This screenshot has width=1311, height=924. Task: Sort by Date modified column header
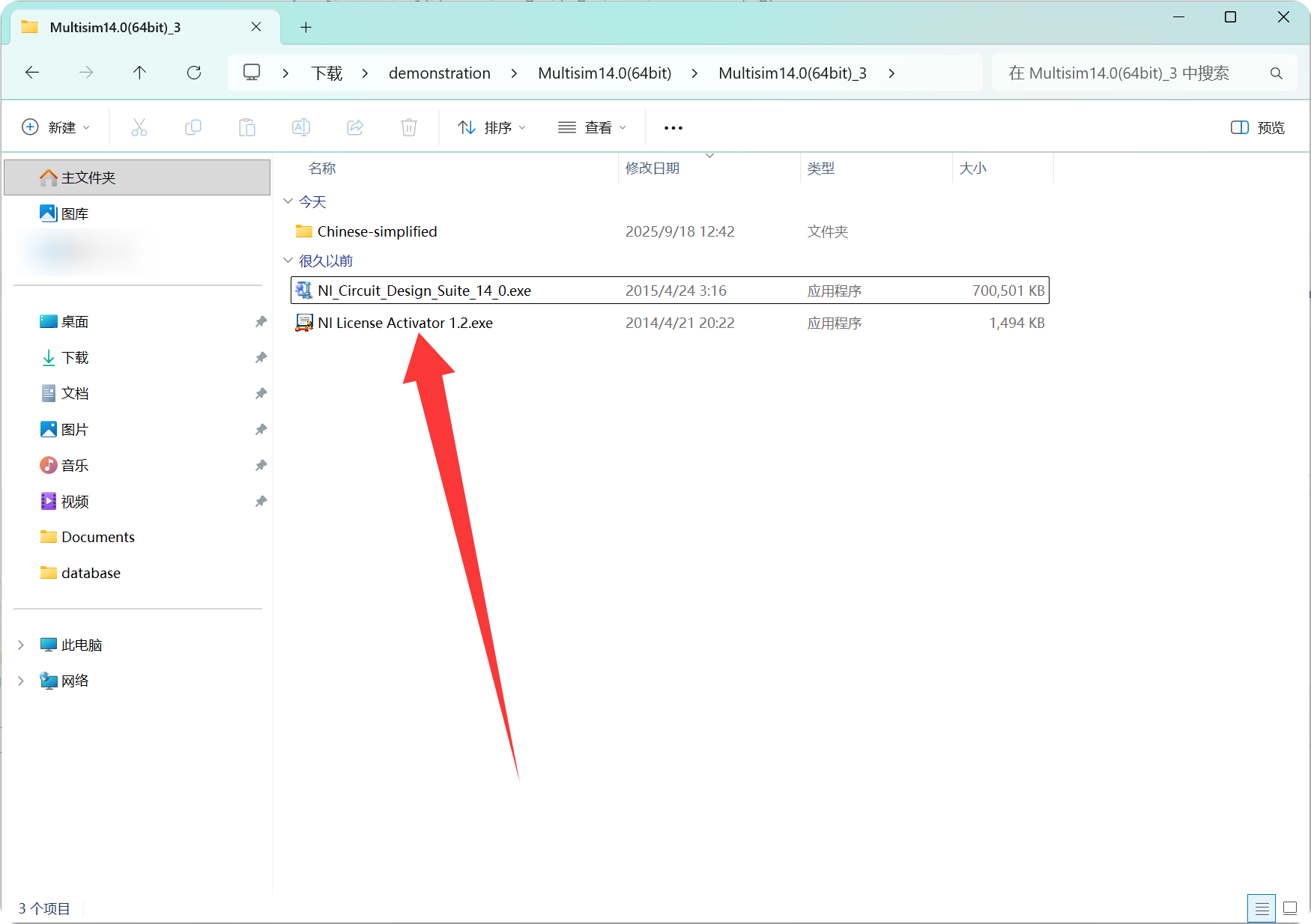653,168
